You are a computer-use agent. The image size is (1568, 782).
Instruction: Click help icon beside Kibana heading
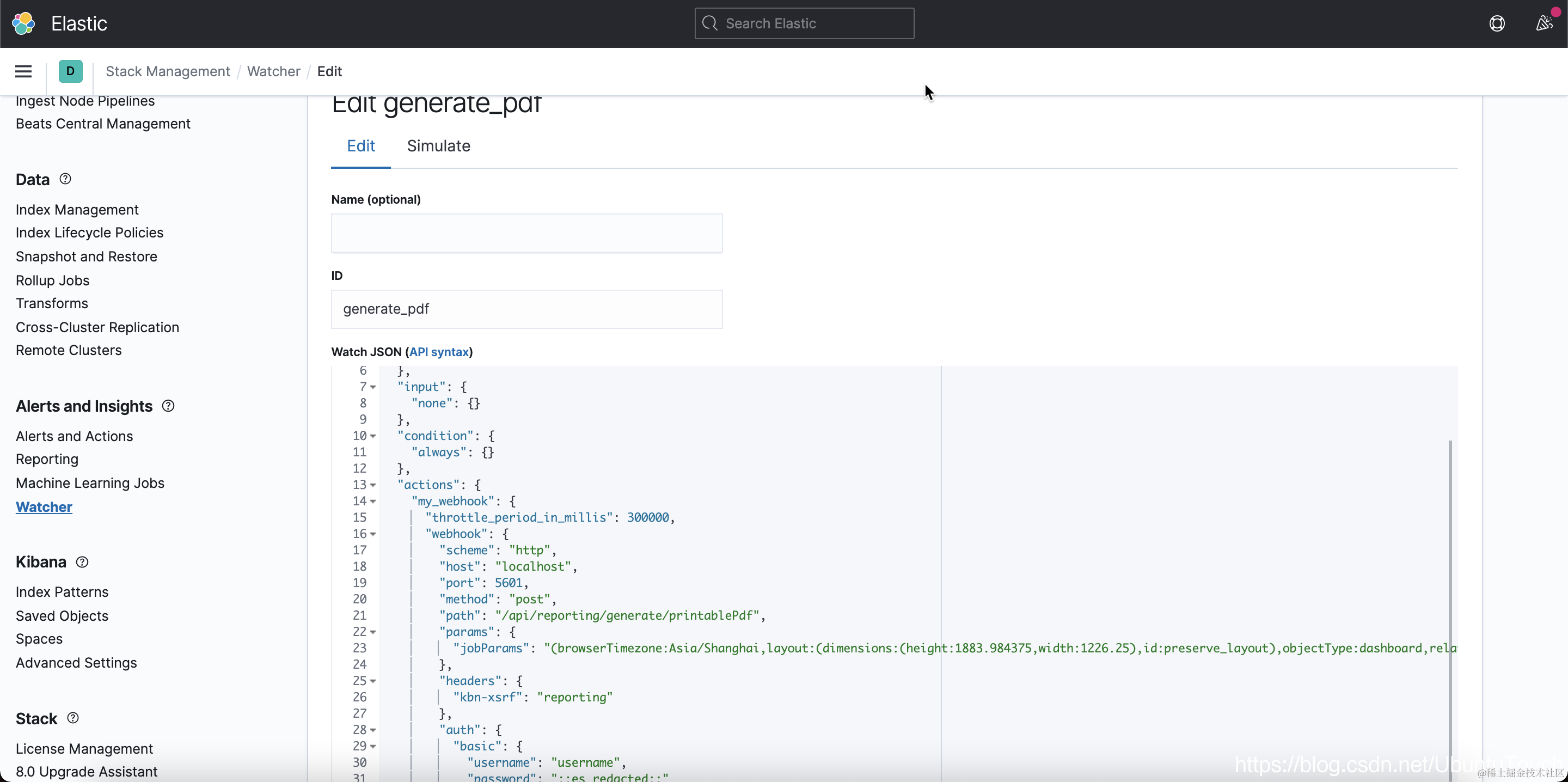click(x=82, y=562)
